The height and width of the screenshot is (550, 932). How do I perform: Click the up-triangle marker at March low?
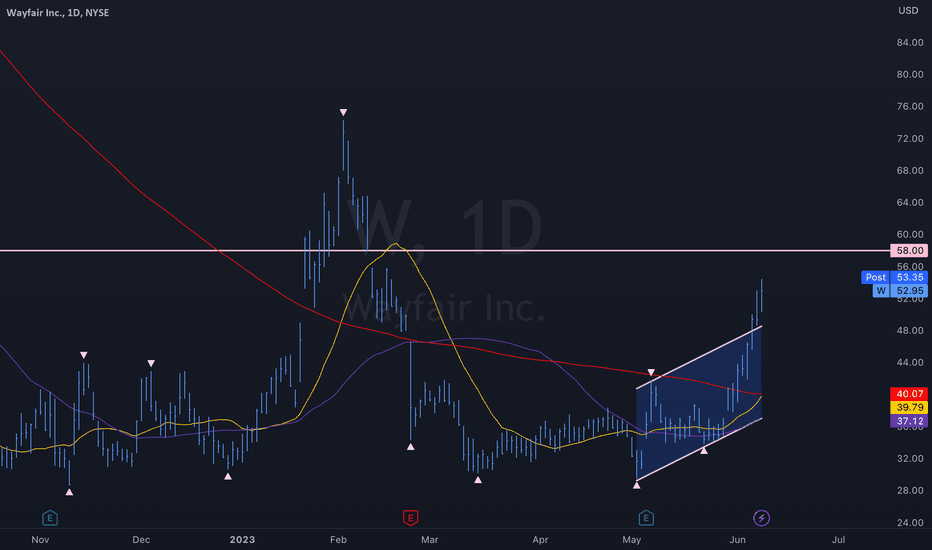tap(478, 479)
